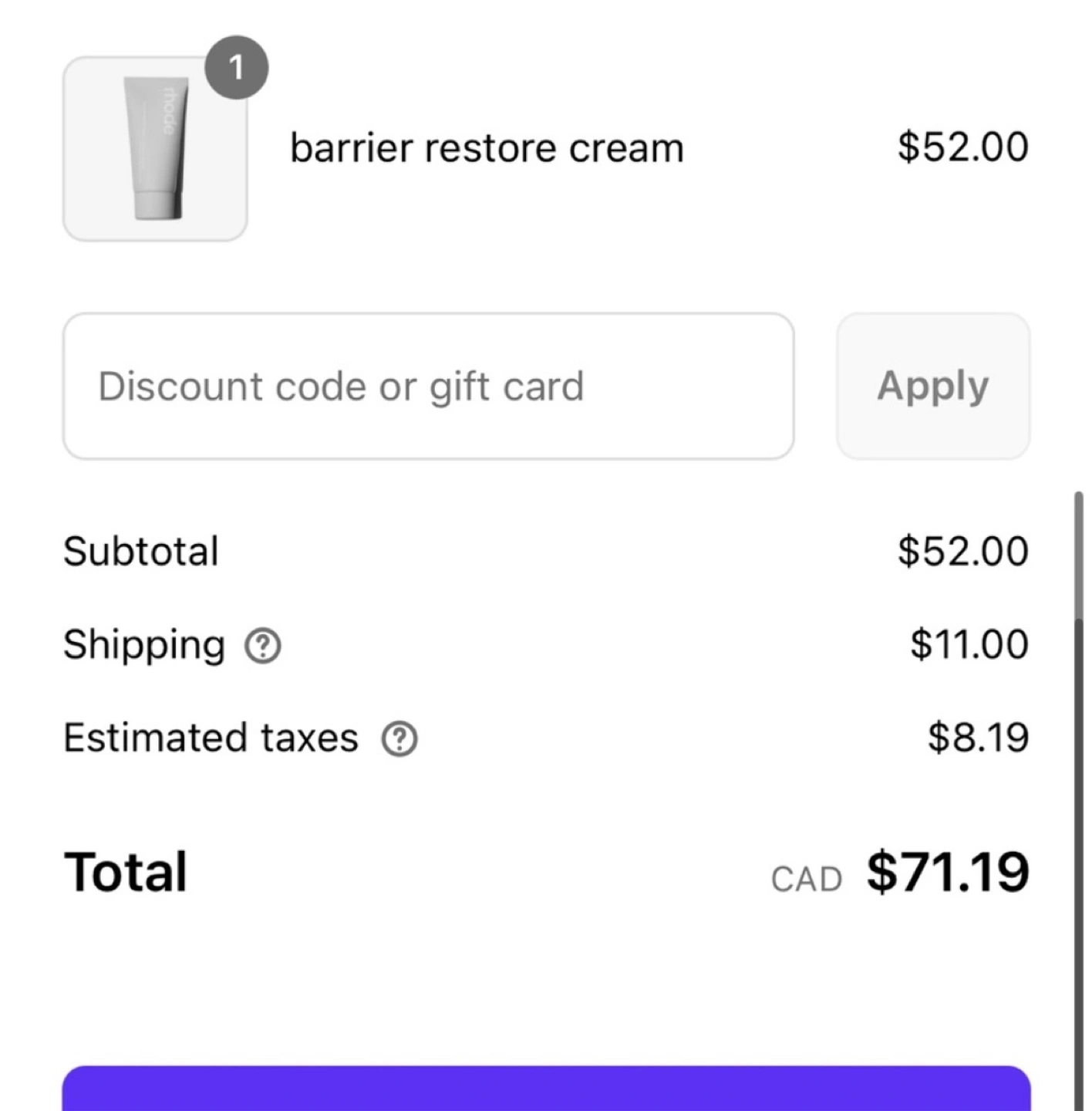1092x1111 pixels.
Task: Click the Subtotal label
Action: [x=141, y=552]
